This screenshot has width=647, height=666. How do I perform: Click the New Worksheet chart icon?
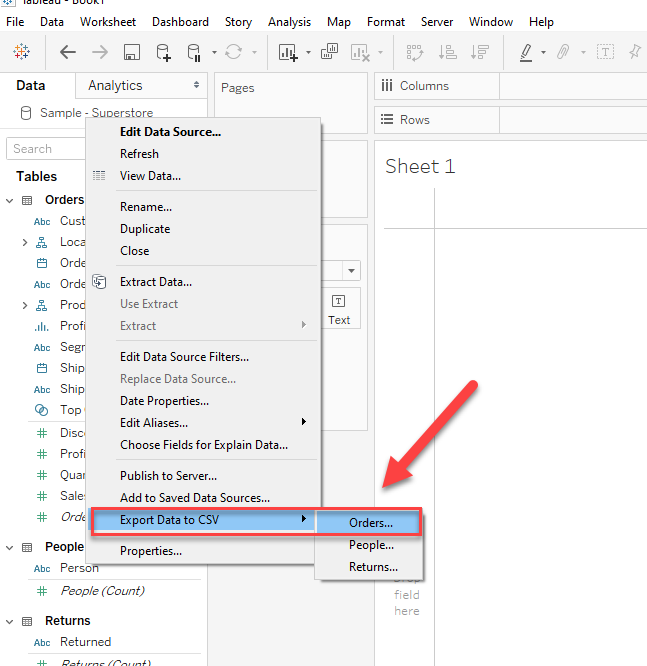point(288,53)
